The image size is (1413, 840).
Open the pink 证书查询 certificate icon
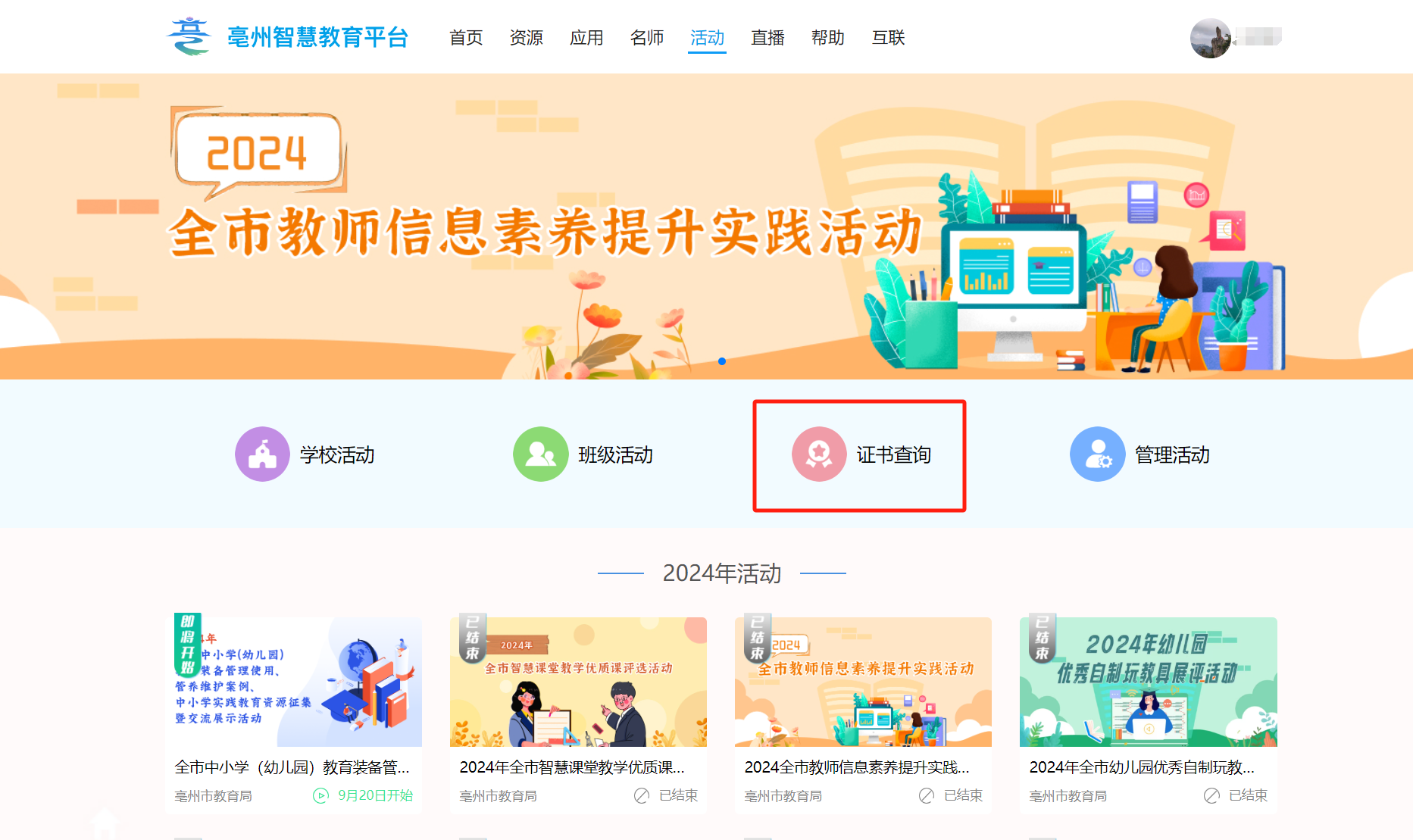[x=819, y=454]
